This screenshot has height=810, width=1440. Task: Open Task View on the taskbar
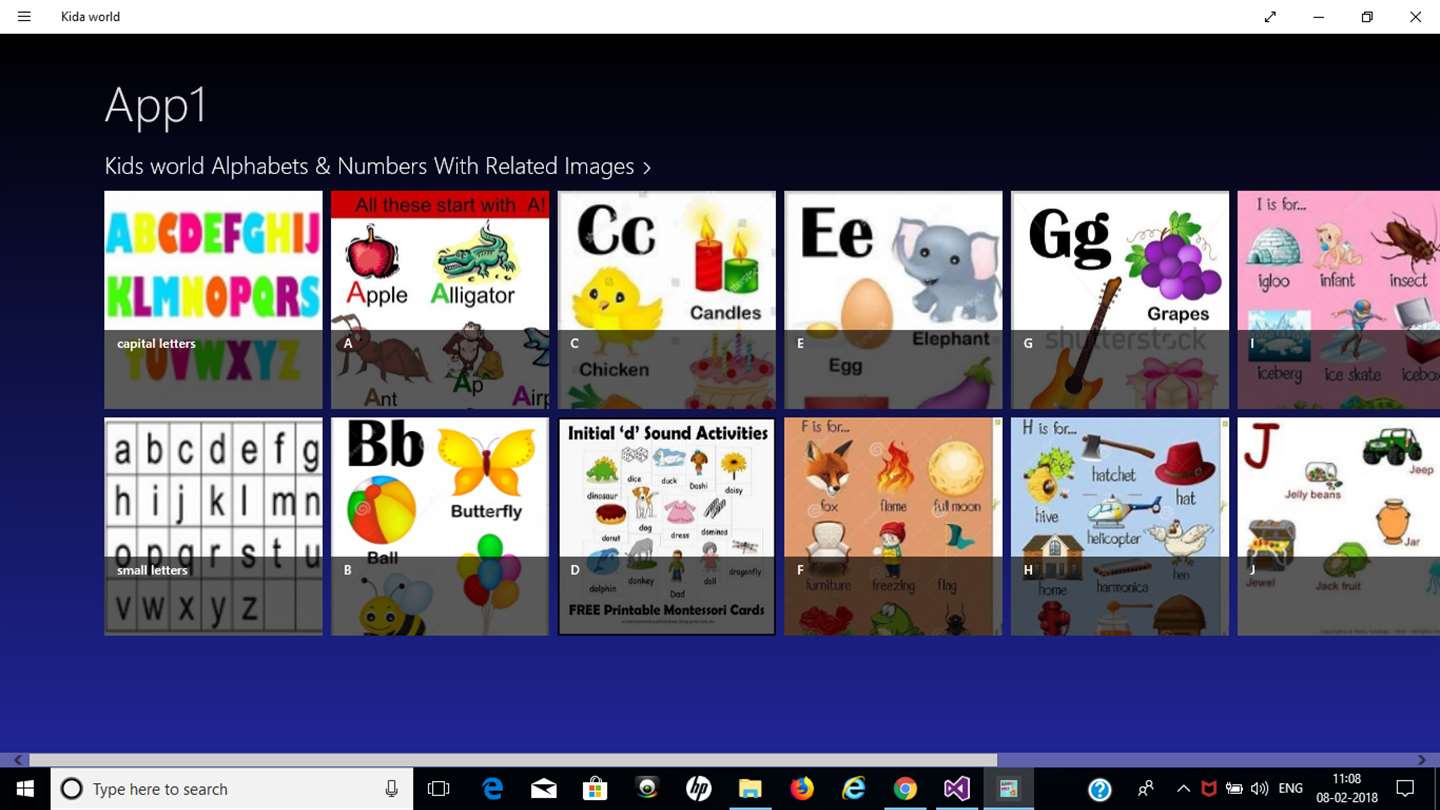[438, 789]
